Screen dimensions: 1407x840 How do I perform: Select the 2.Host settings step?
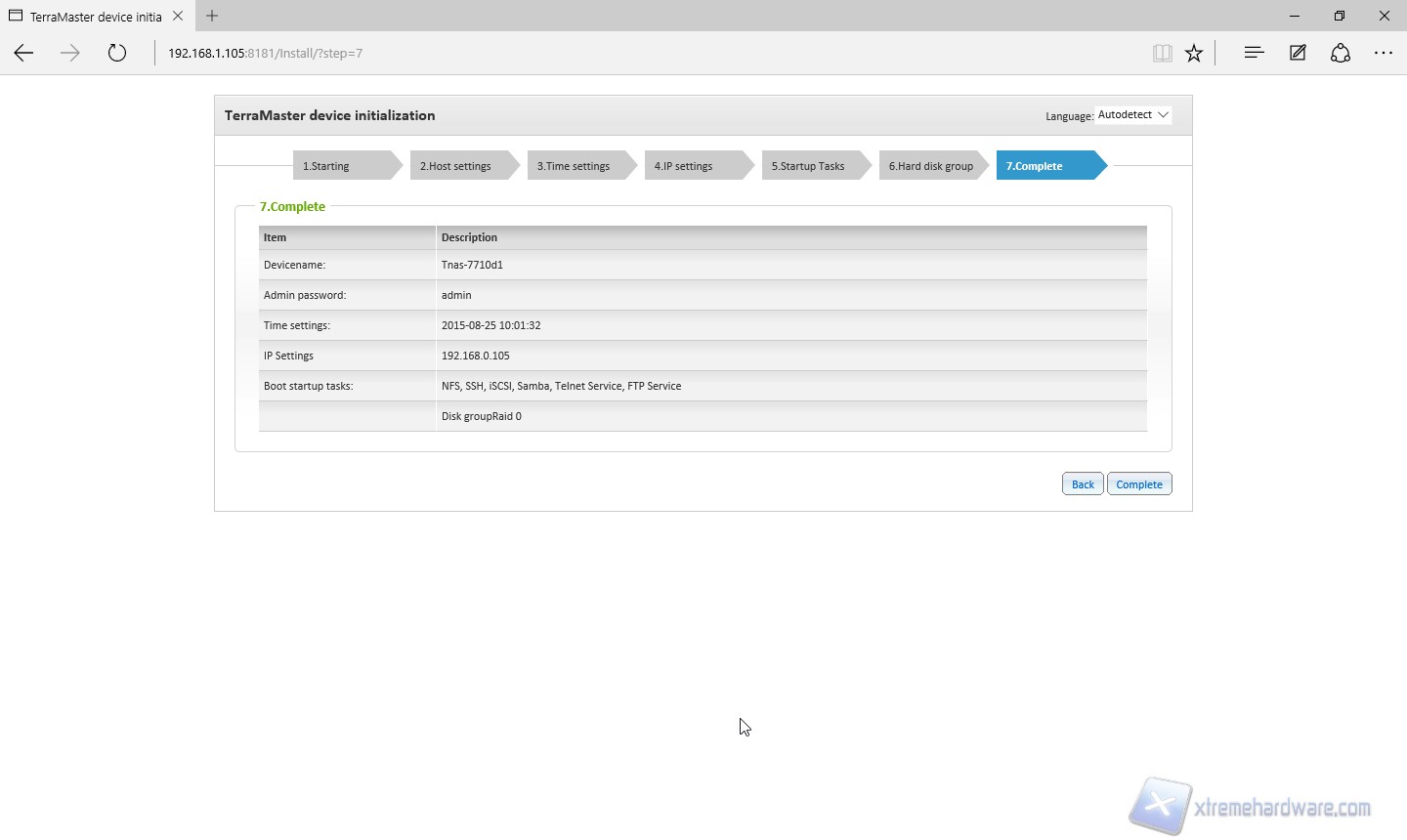(459, 166)
